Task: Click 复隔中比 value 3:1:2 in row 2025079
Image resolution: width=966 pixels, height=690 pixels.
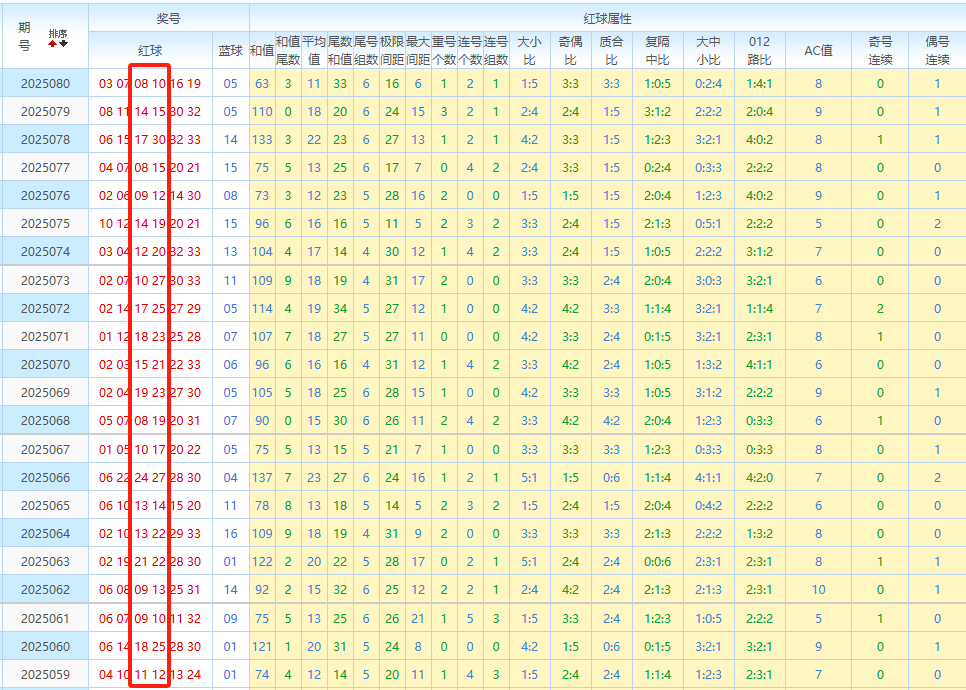Action: click(x=657, y=112)
